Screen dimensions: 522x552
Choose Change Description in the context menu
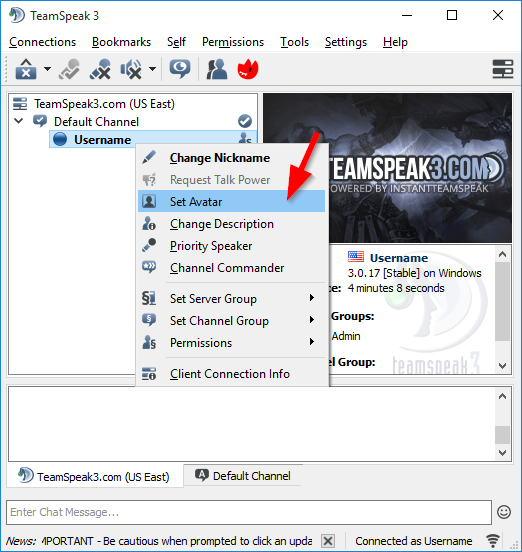tap(231, 224)
